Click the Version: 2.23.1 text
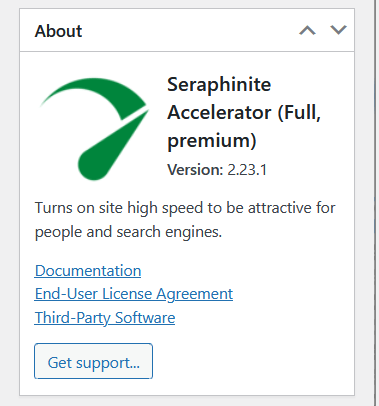Image resolution: width=379 pixels, height=406 pixels. click(217, 170)
